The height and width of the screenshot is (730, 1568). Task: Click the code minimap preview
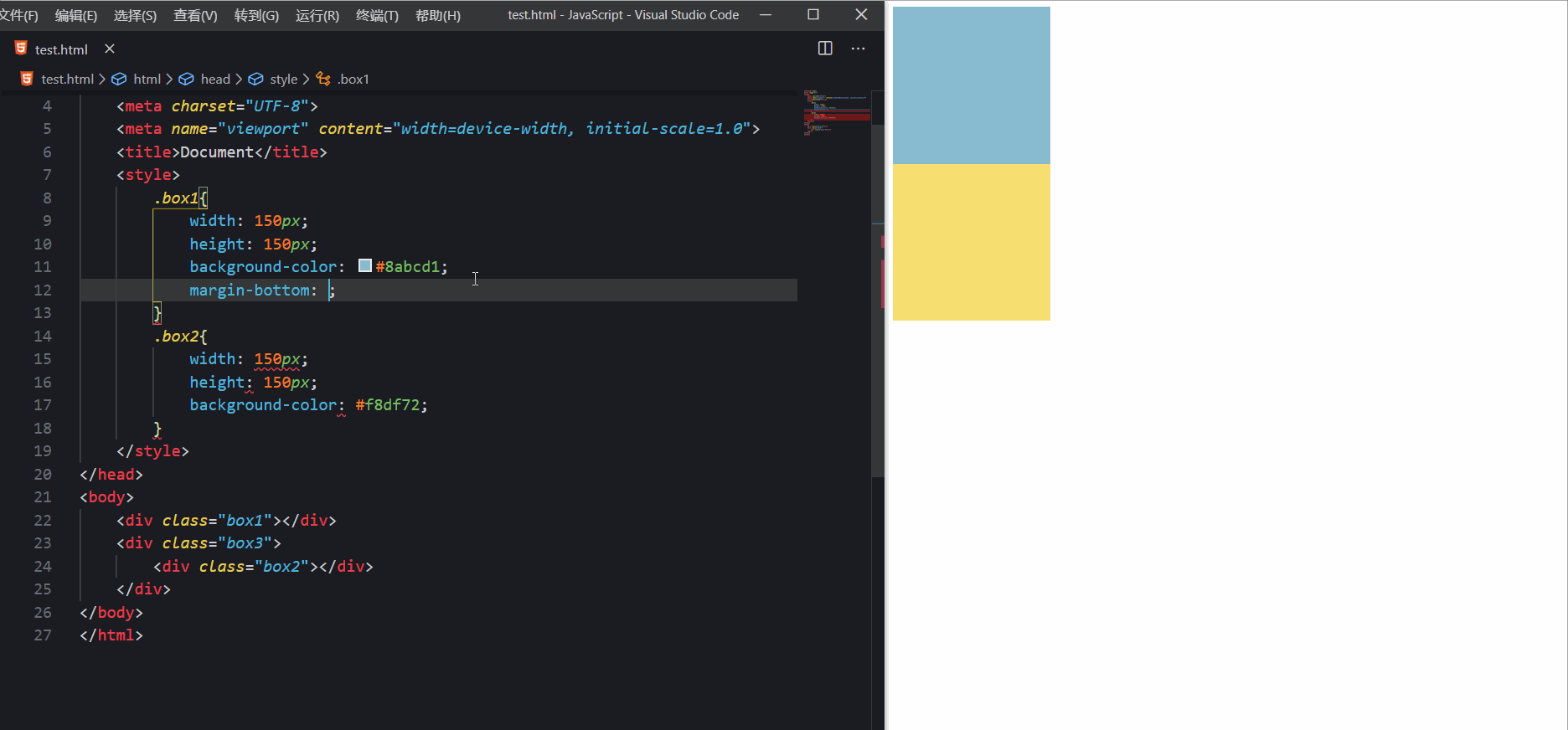tap(837, 112)
